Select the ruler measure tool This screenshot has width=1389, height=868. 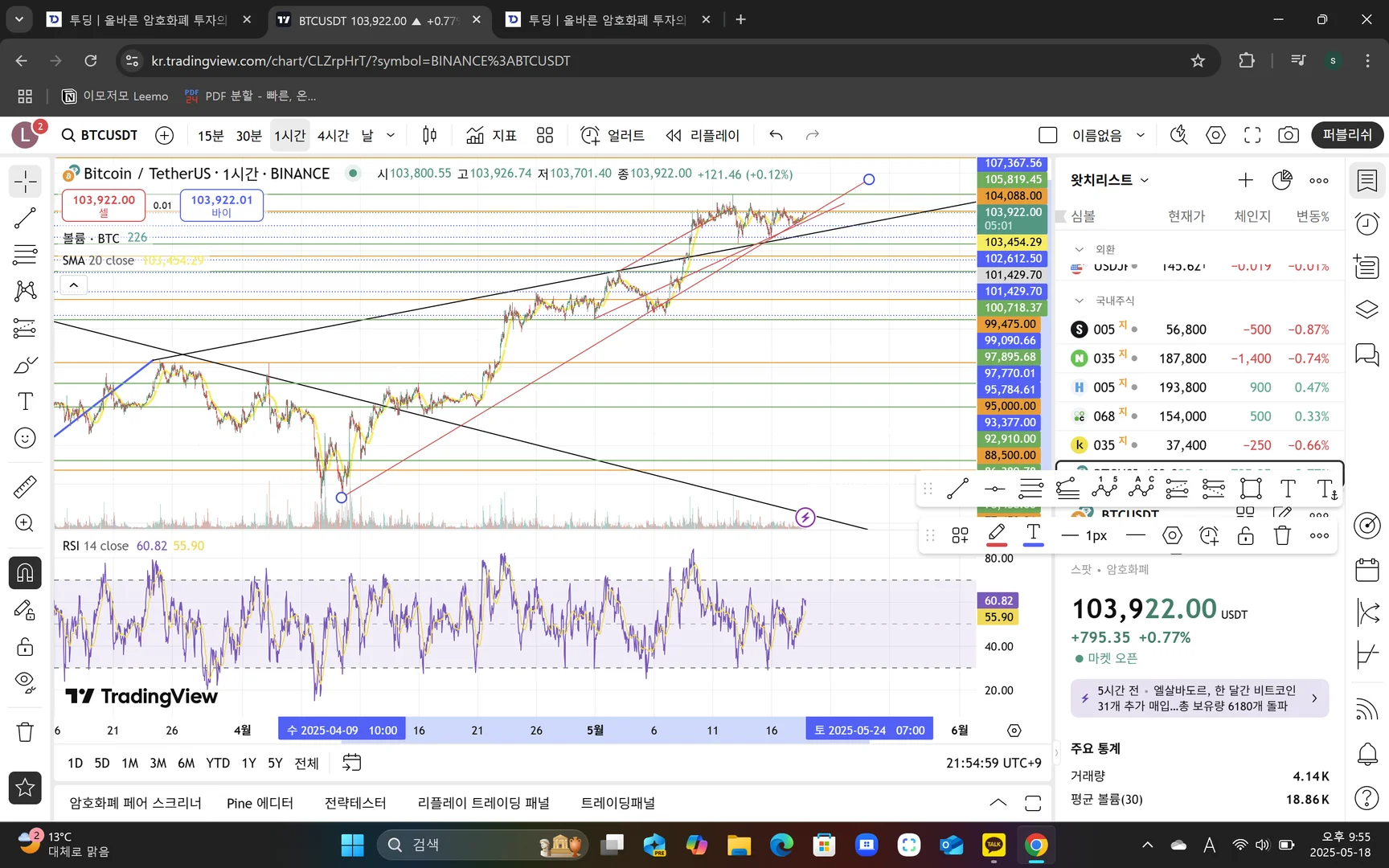tap(25, 486)
